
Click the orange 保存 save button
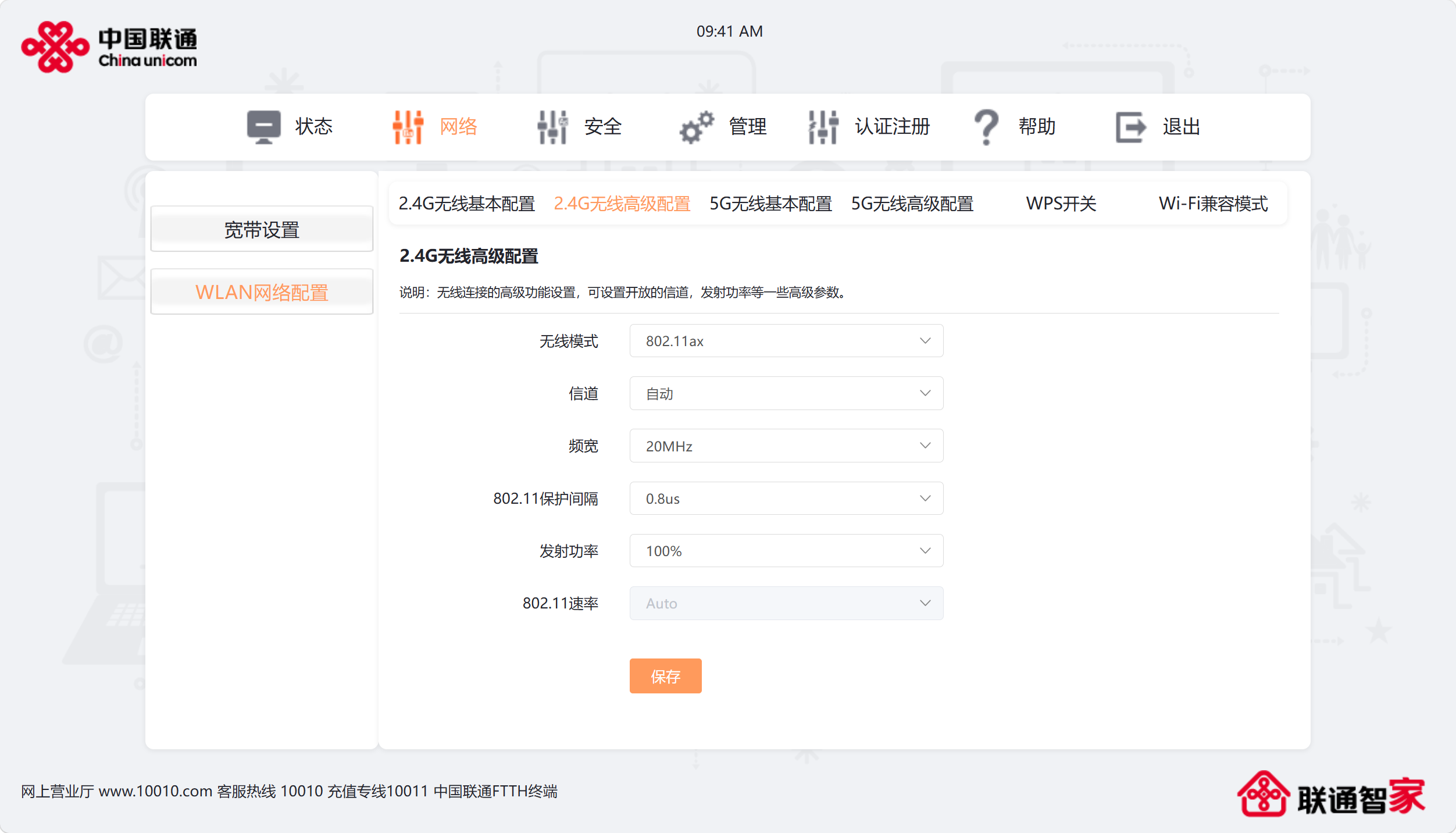point(665,676)
